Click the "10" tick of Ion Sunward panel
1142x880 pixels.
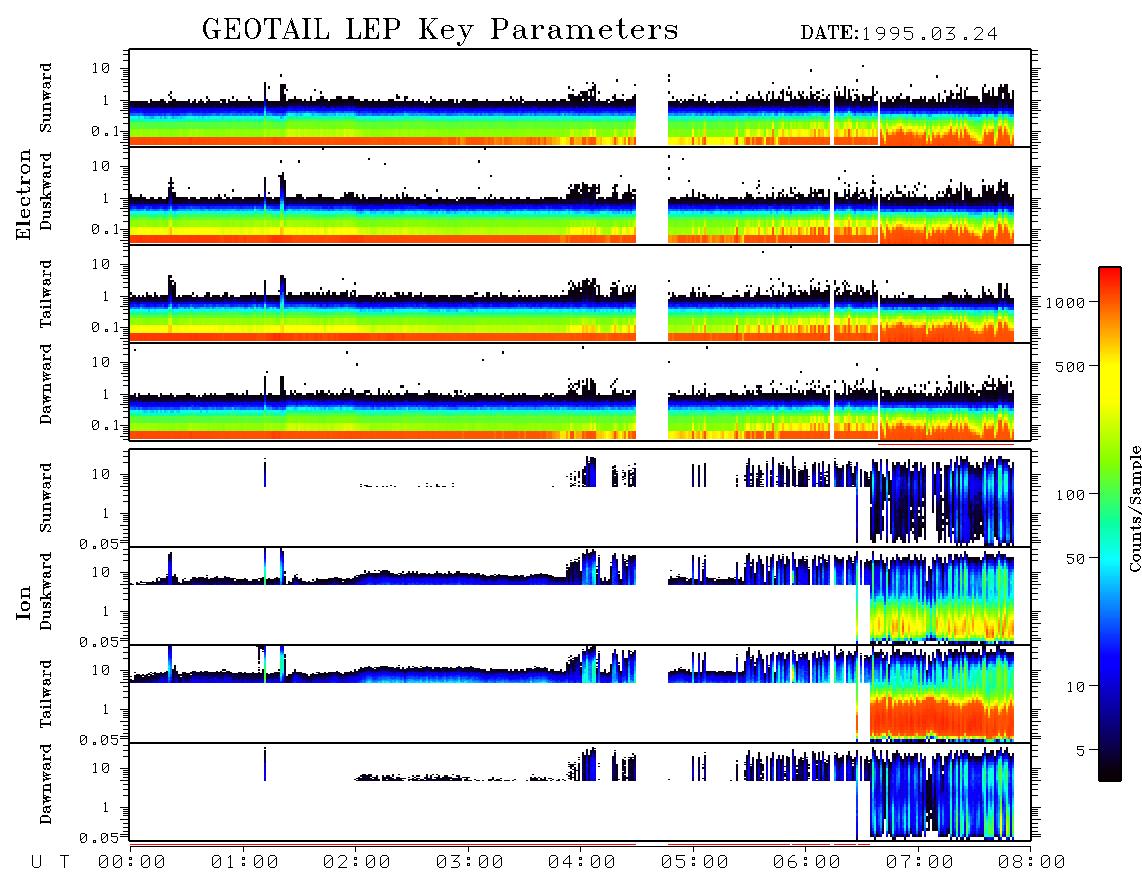(101, 474)
